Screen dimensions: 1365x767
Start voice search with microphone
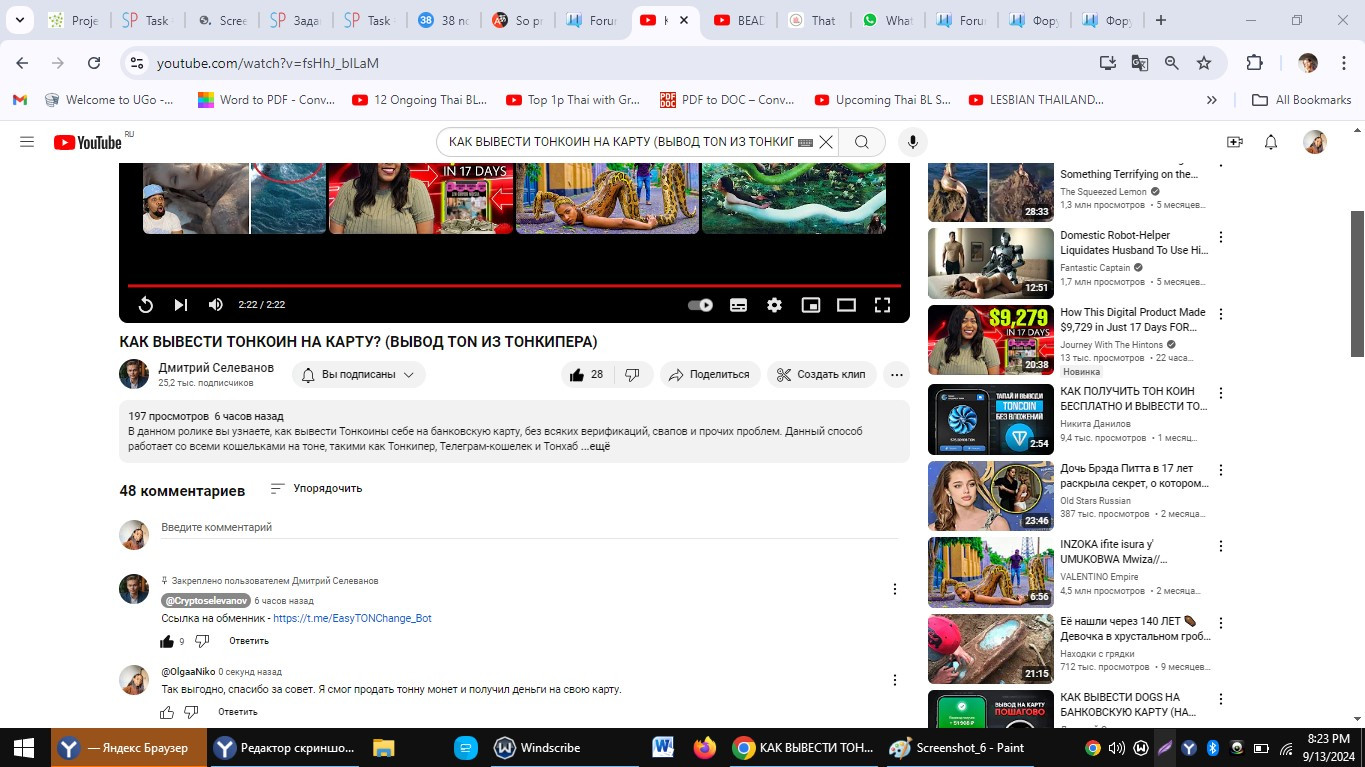pos(912,142)
